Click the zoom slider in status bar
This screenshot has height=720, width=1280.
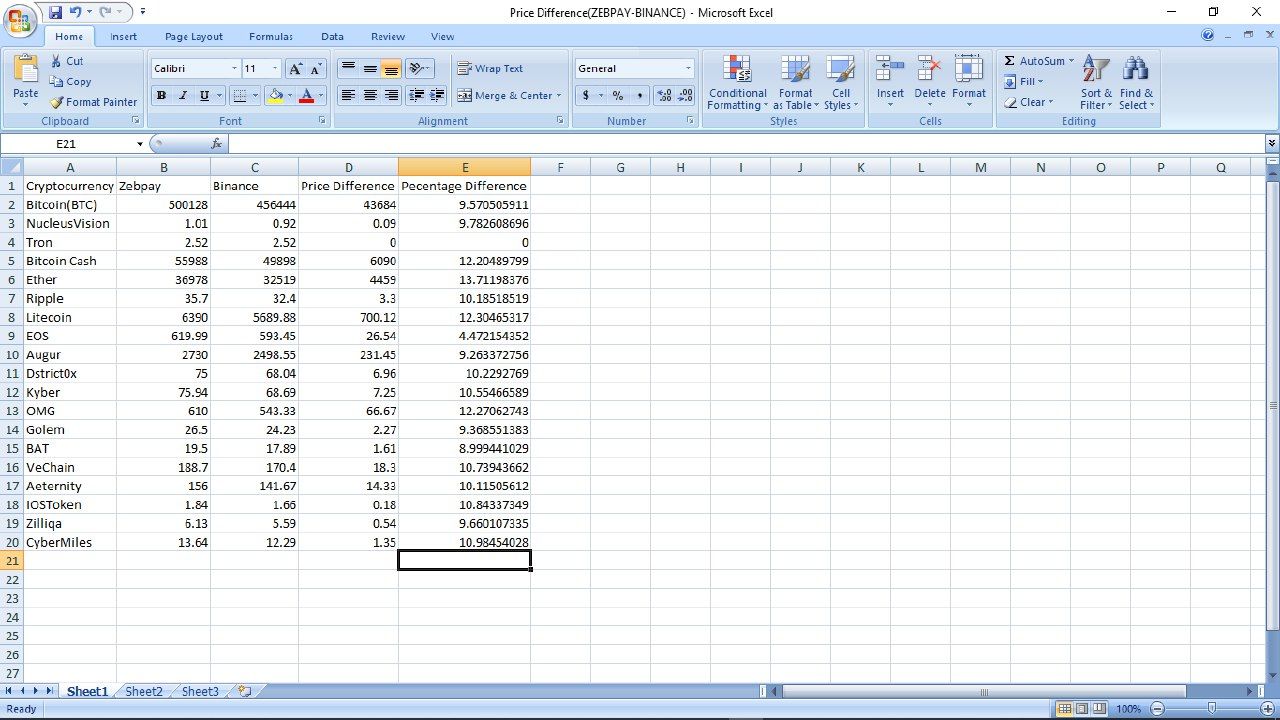tap(1211, 709)
